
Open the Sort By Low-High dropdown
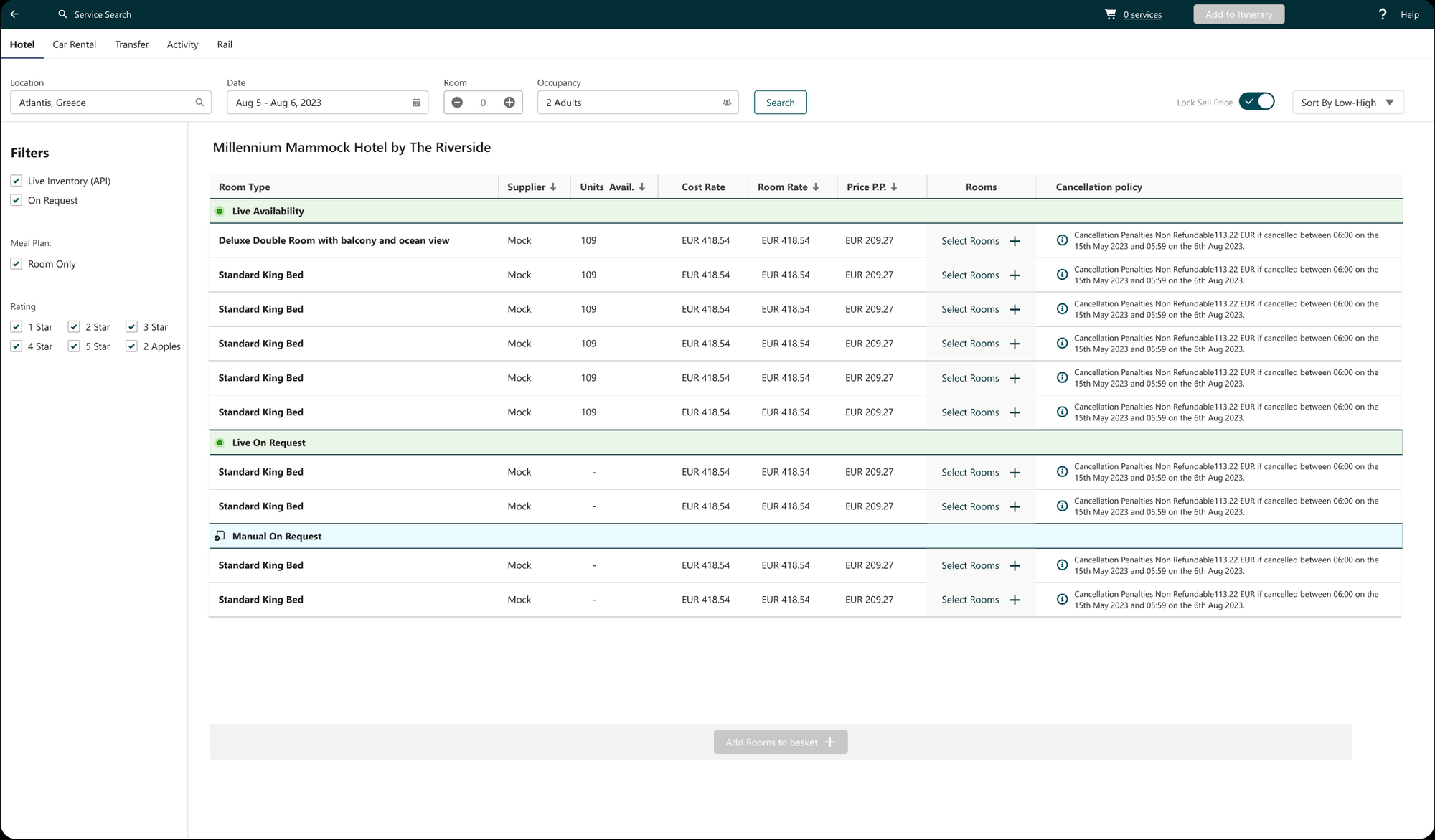coord(1347,103)
